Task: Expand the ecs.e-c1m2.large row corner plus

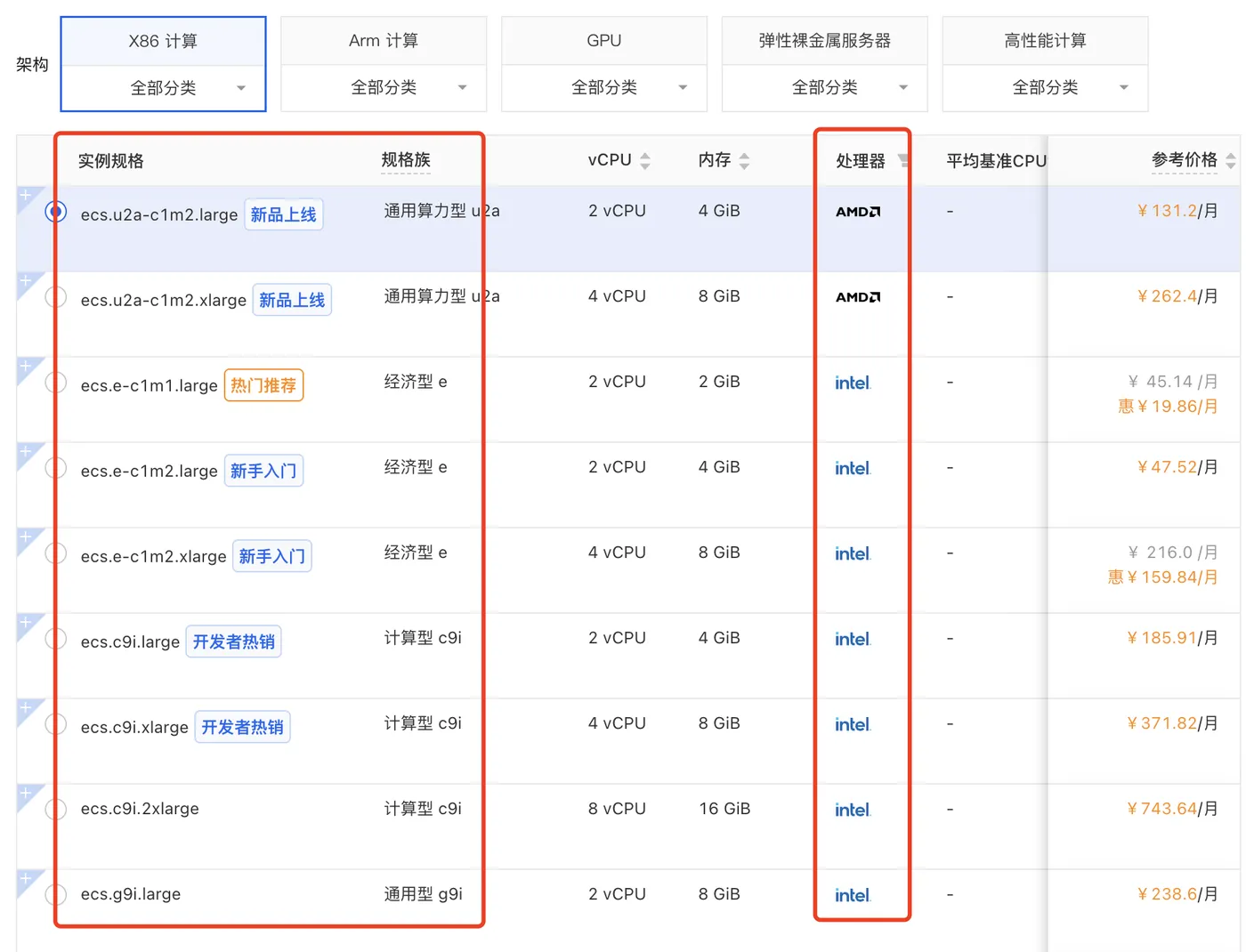Action: pyautogui.click(x=26, y=452)
